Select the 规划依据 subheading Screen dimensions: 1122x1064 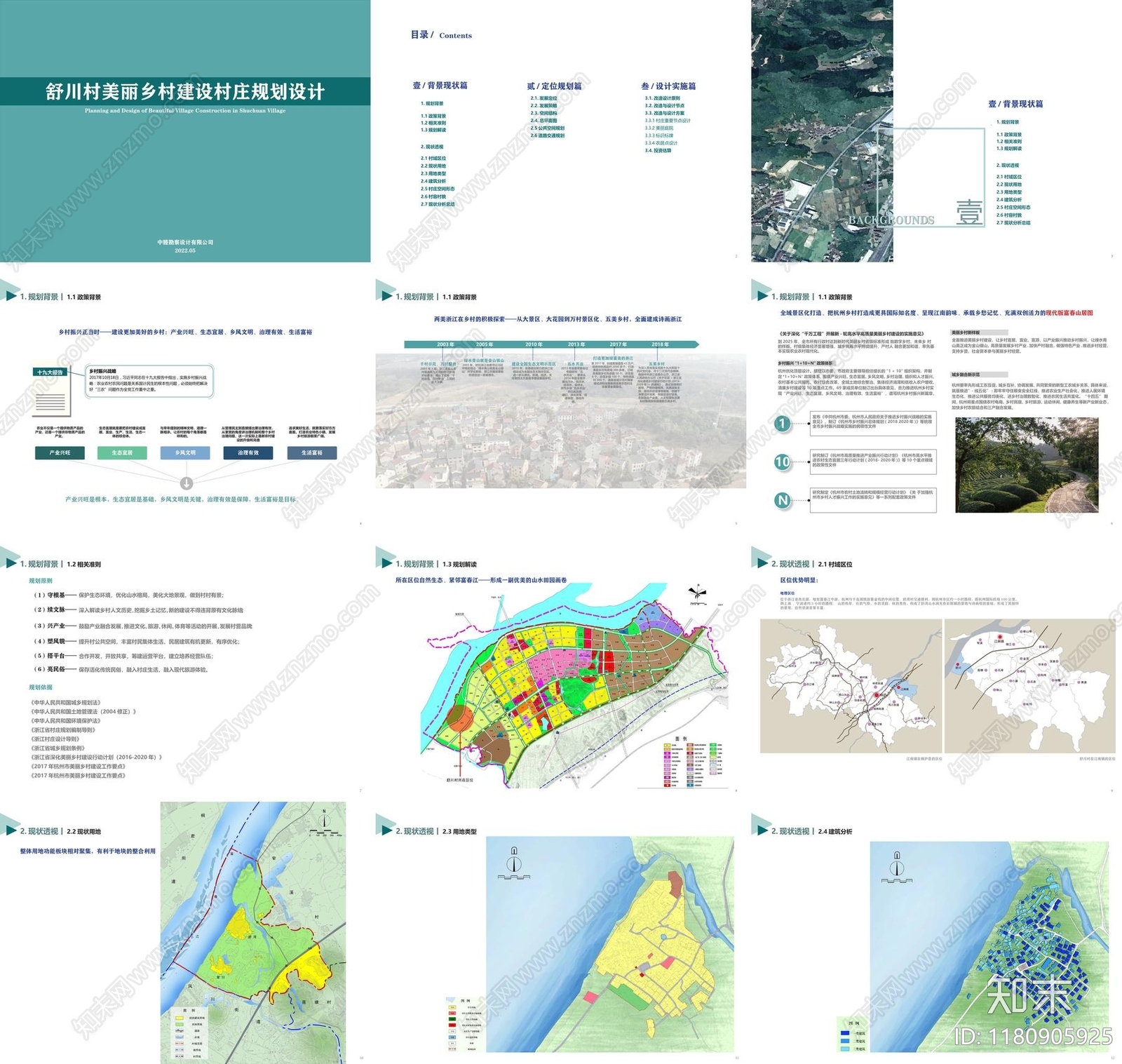click(41, 687)
